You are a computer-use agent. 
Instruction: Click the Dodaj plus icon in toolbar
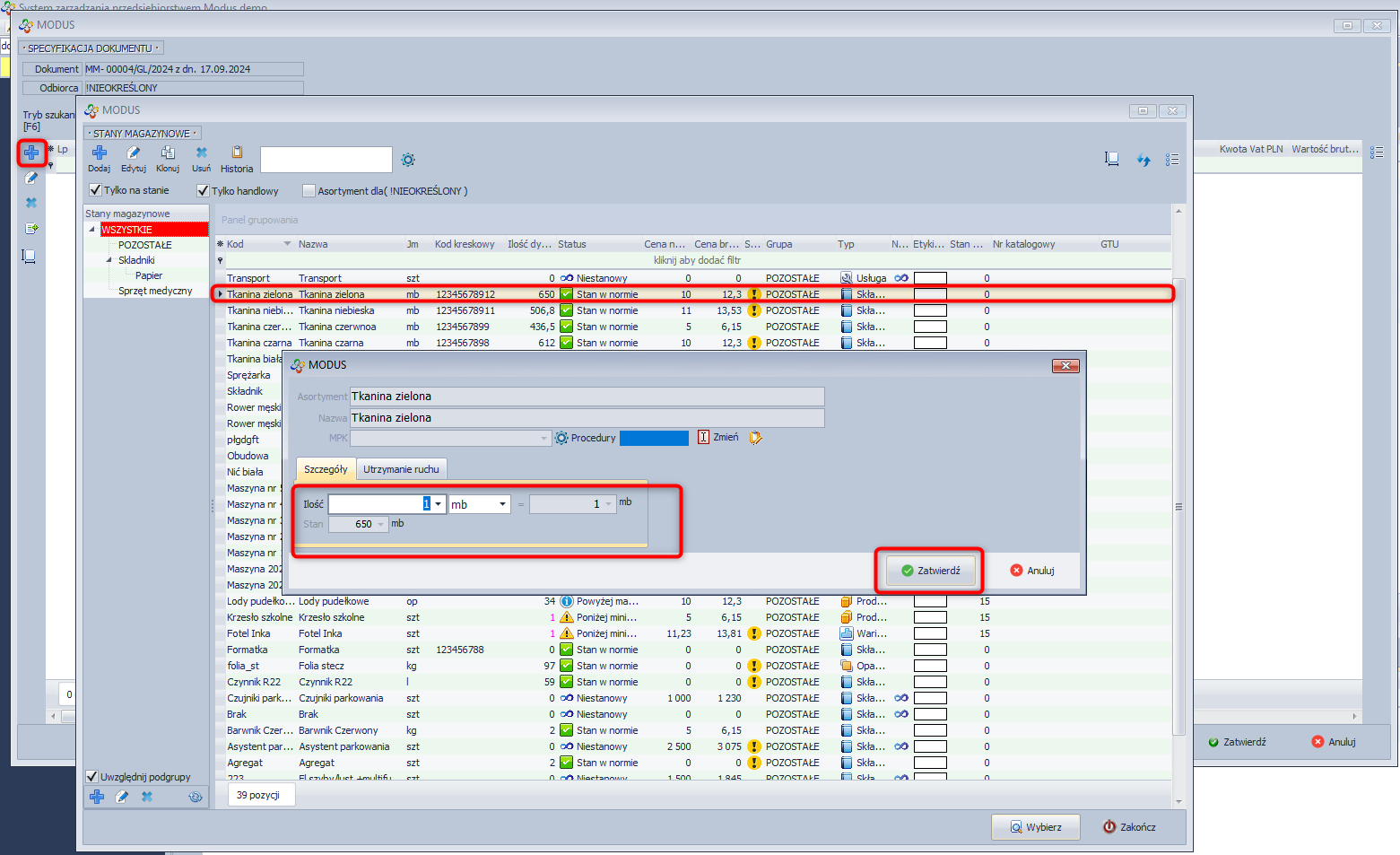[99, 153]
